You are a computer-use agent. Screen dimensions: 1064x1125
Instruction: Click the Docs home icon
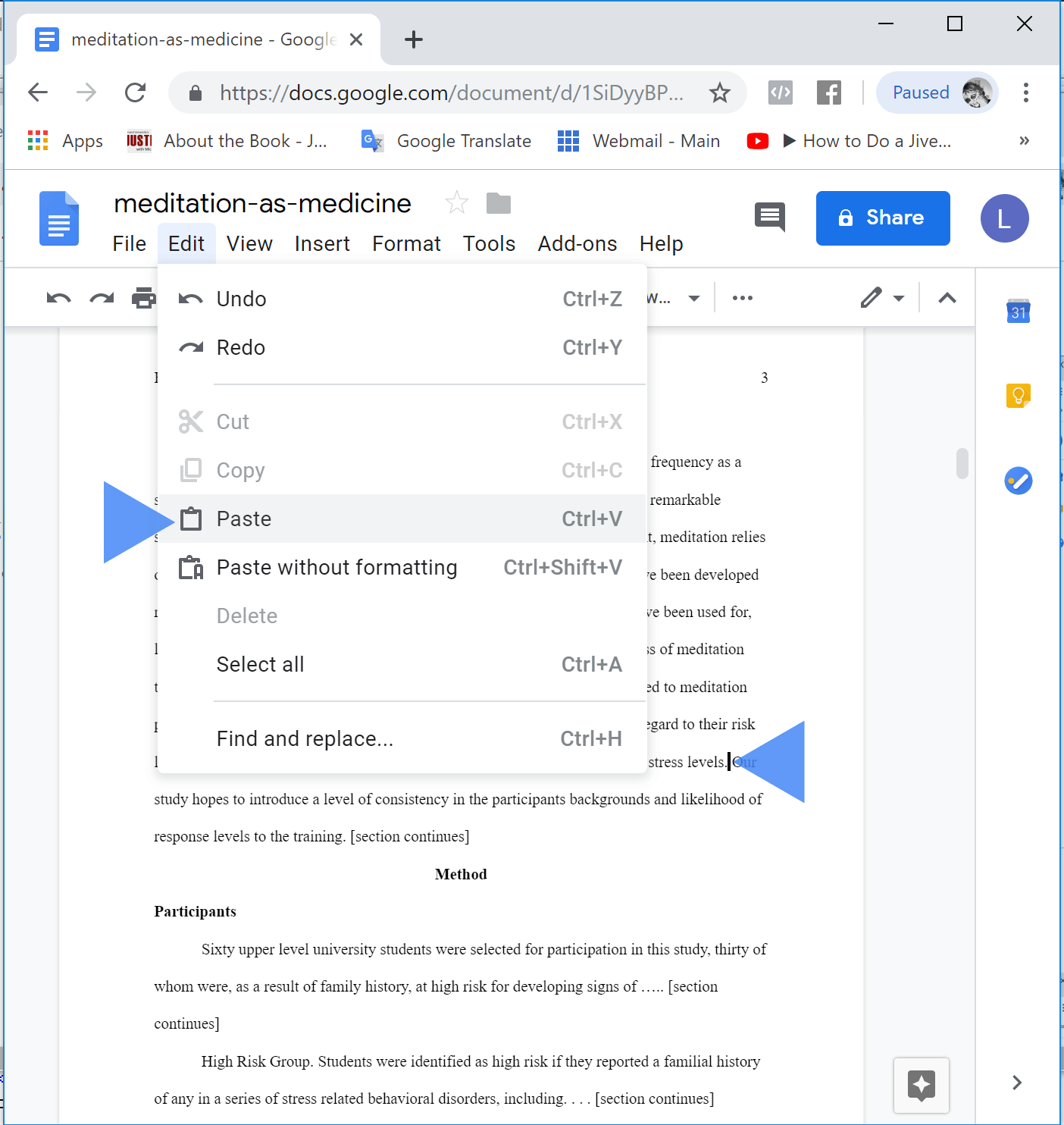click(x=59, y=218)
